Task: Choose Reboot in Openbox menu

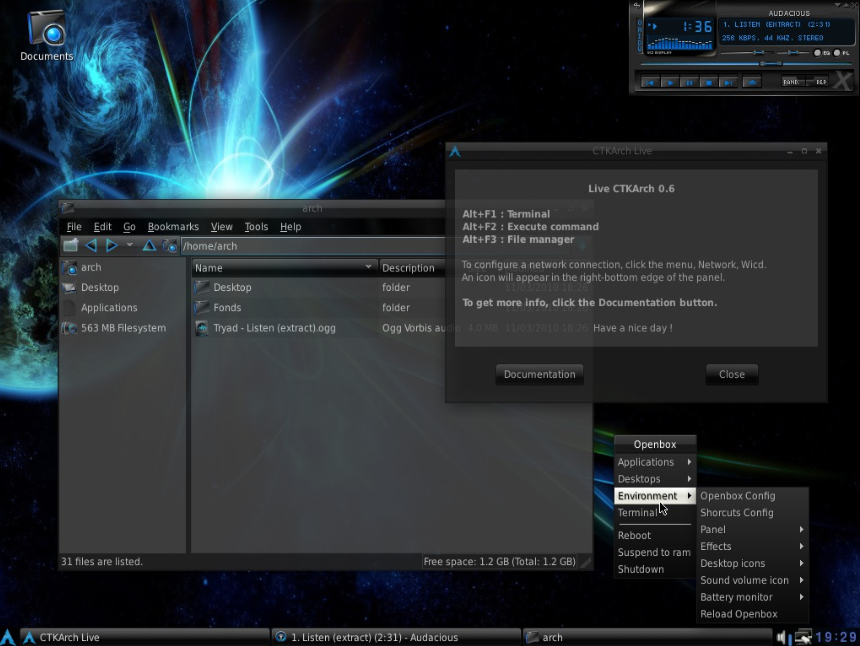Action: point(655,535)
